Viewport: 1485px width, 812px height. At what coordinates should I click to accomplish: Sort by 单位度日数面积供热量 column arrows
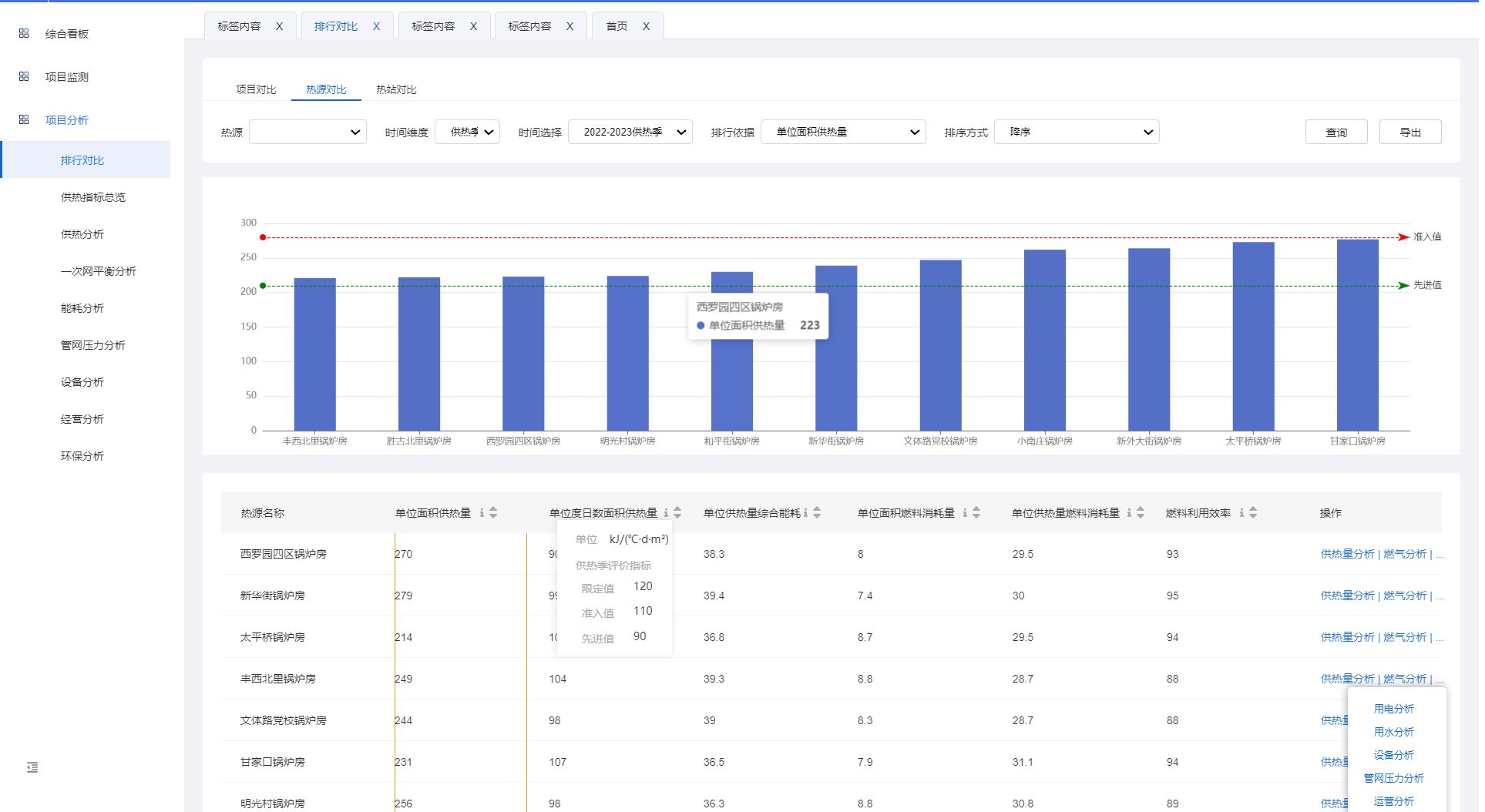pyautogui.click(x=677, y=512)
